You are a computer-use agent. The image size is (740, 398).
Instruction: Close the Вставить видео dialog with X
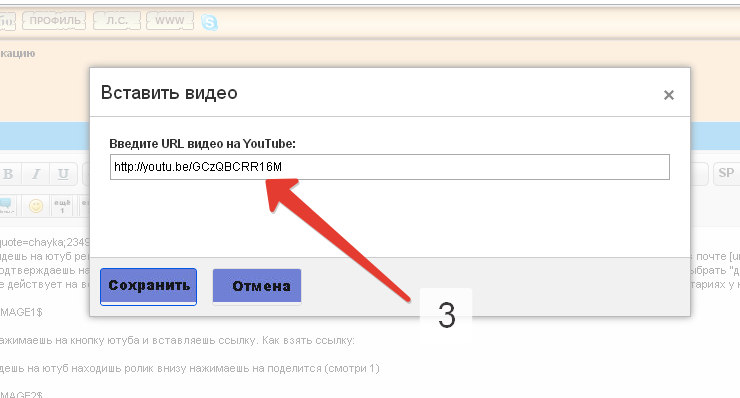point(668,95)
